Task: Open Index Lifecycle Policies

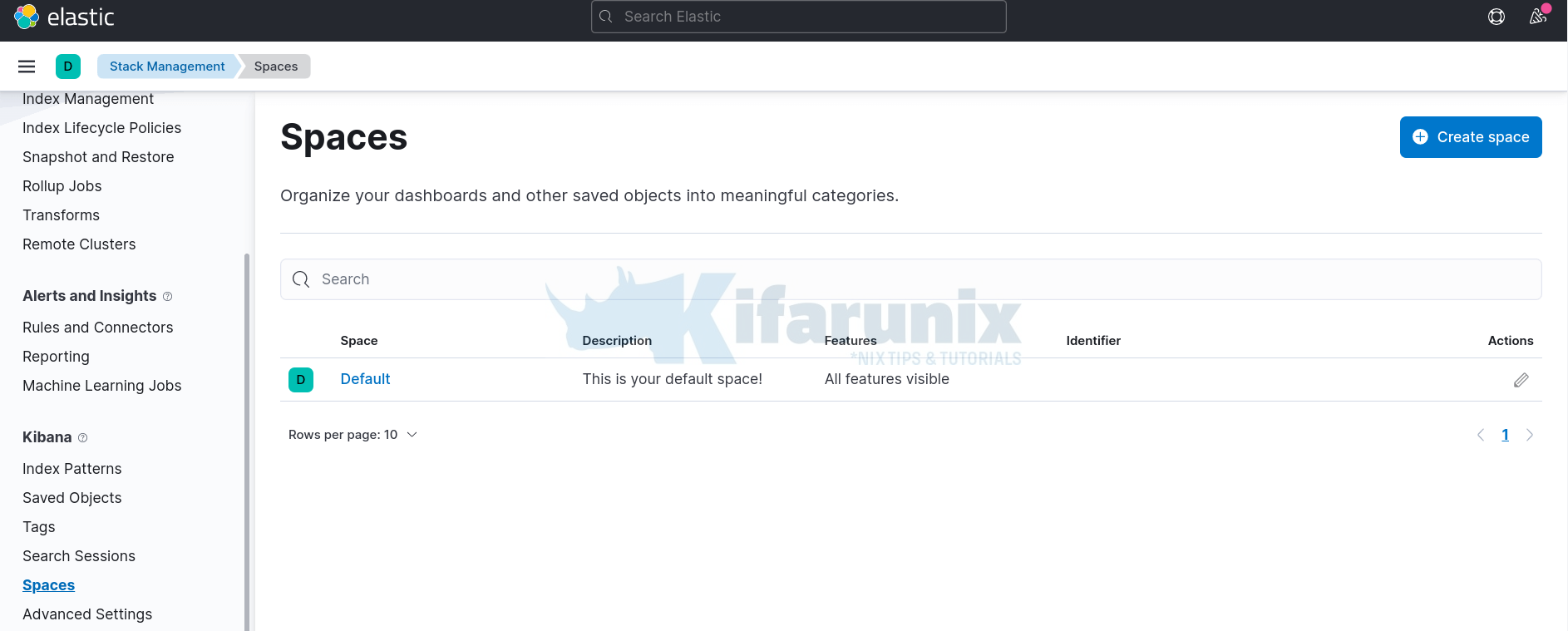Action: [101, 128]
